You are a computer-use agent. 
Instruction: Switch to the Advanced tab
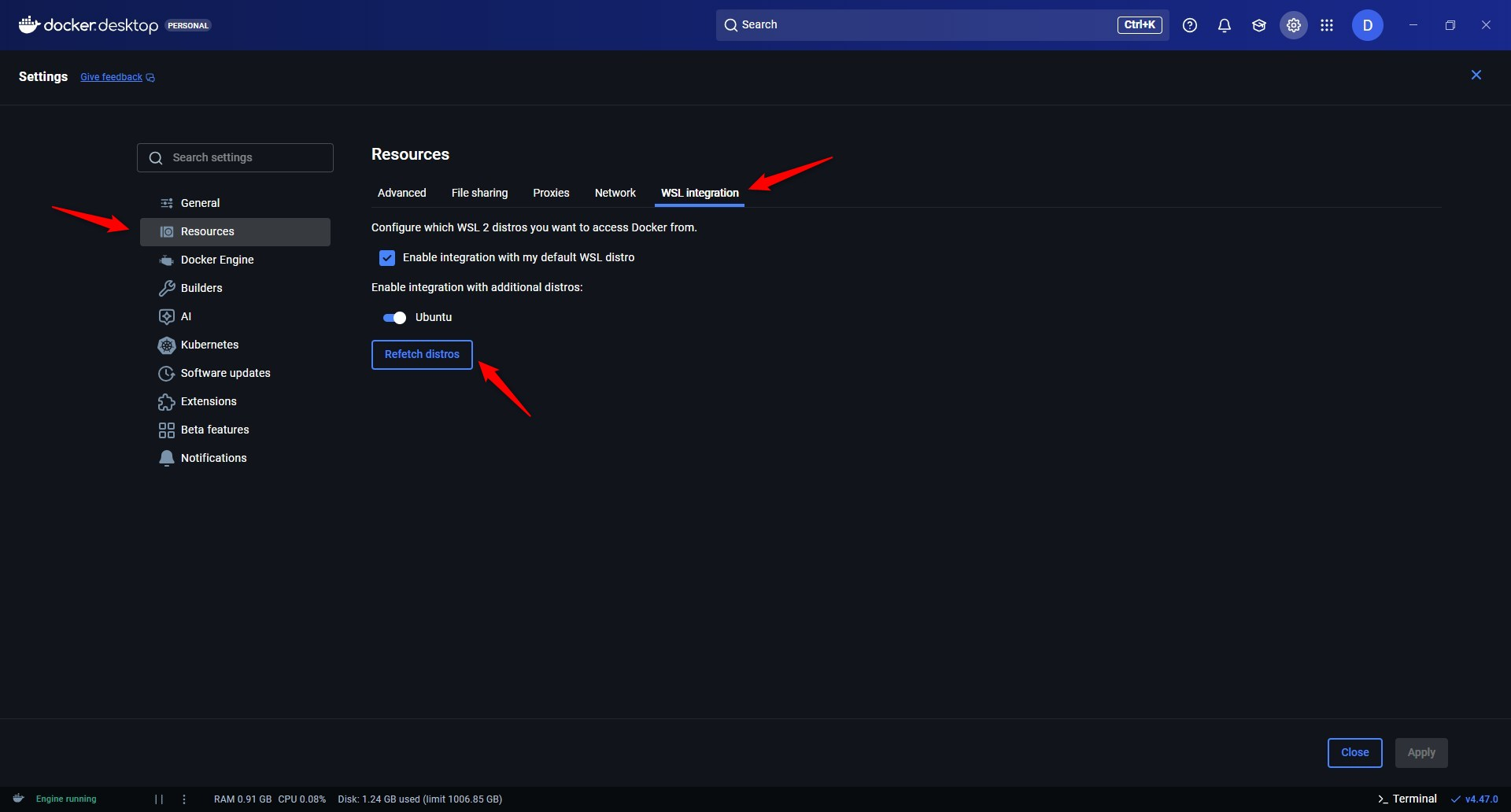click(402, 193)
